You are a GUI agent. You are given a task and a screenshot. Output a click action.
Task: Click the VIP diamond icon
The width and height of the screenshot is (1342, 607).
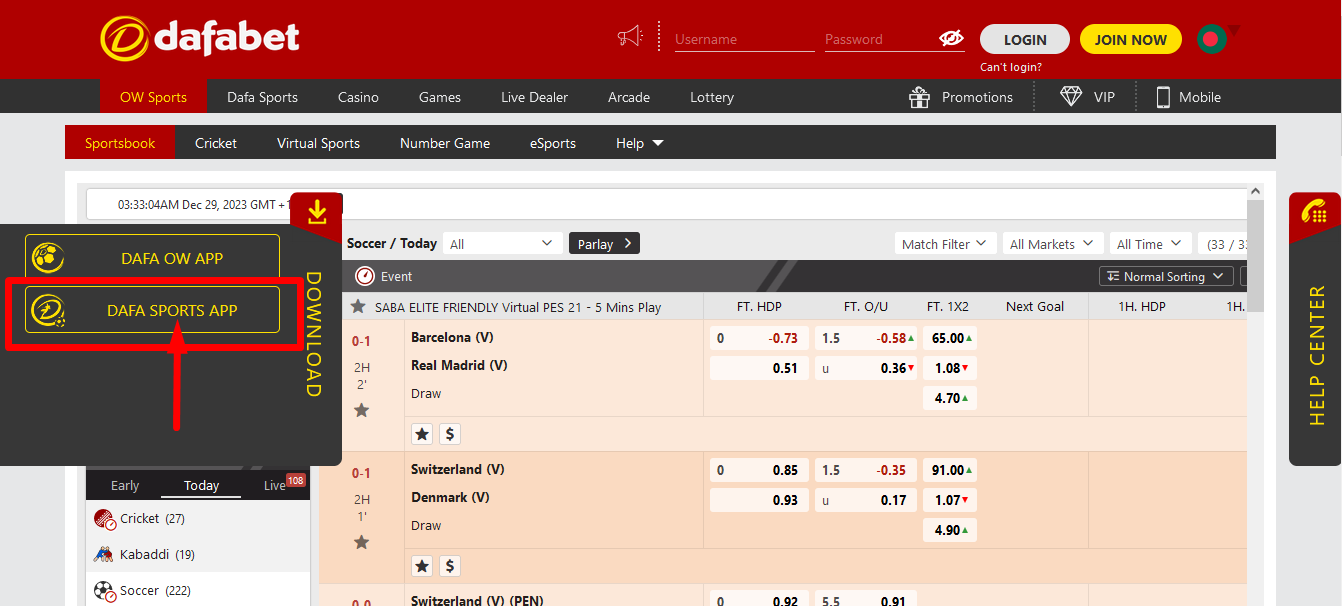(1071, 97)
